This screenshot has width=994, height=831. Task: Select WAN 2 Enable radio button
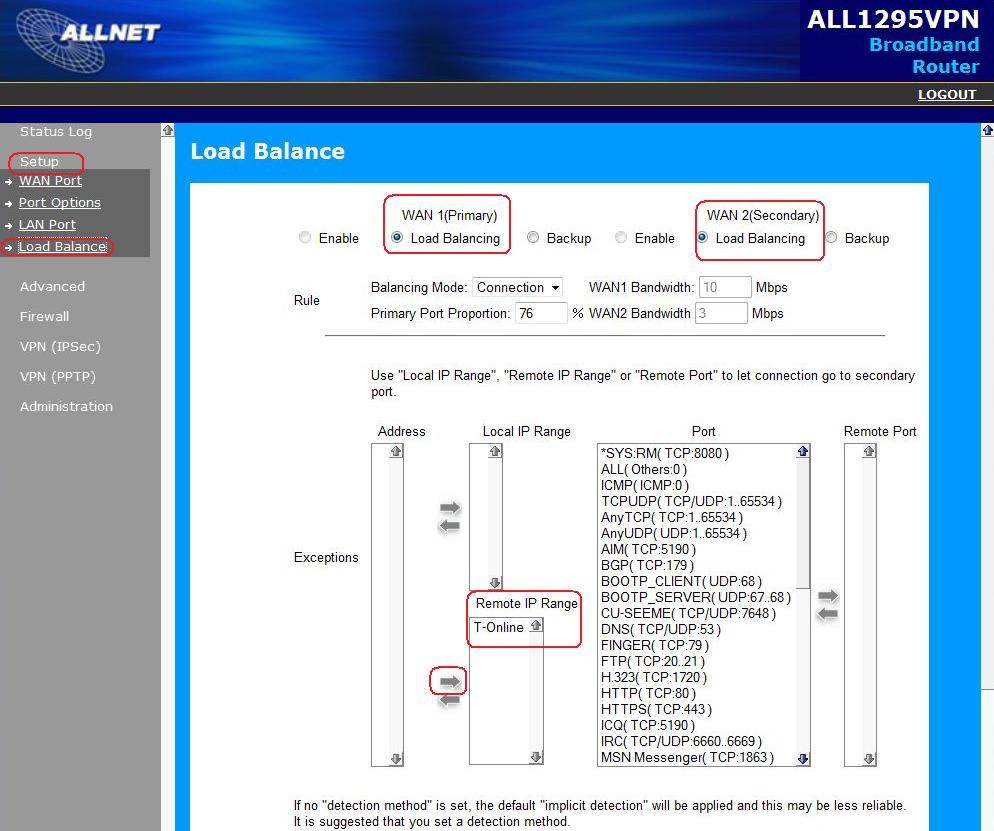621,237
